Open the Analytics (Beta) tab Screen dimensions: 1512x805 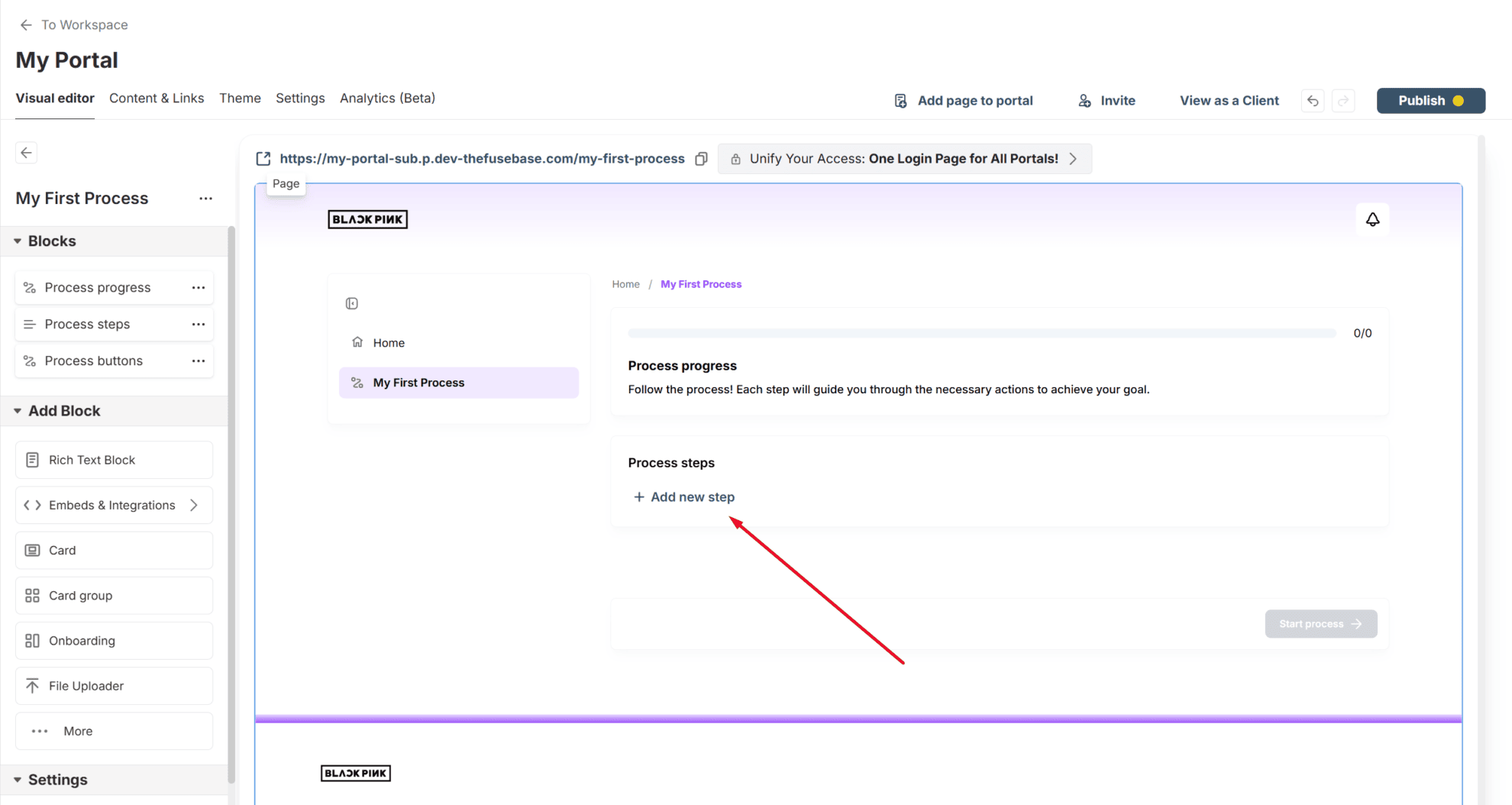387,98
